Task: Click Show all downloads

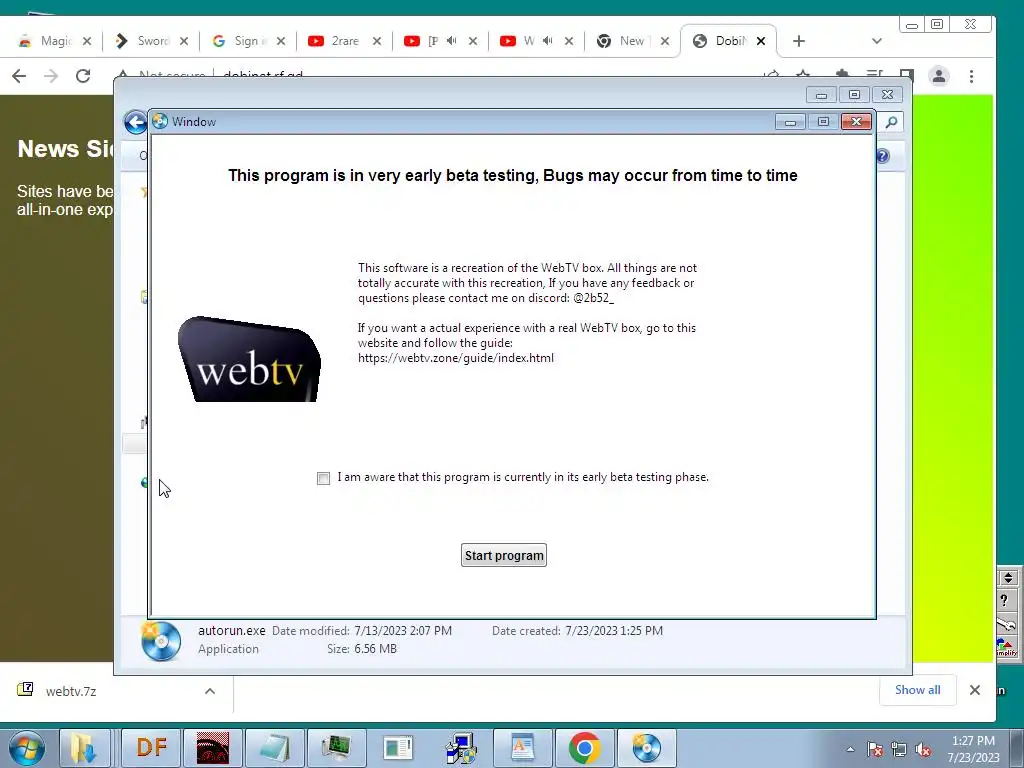Action: [x=918, y=690]
